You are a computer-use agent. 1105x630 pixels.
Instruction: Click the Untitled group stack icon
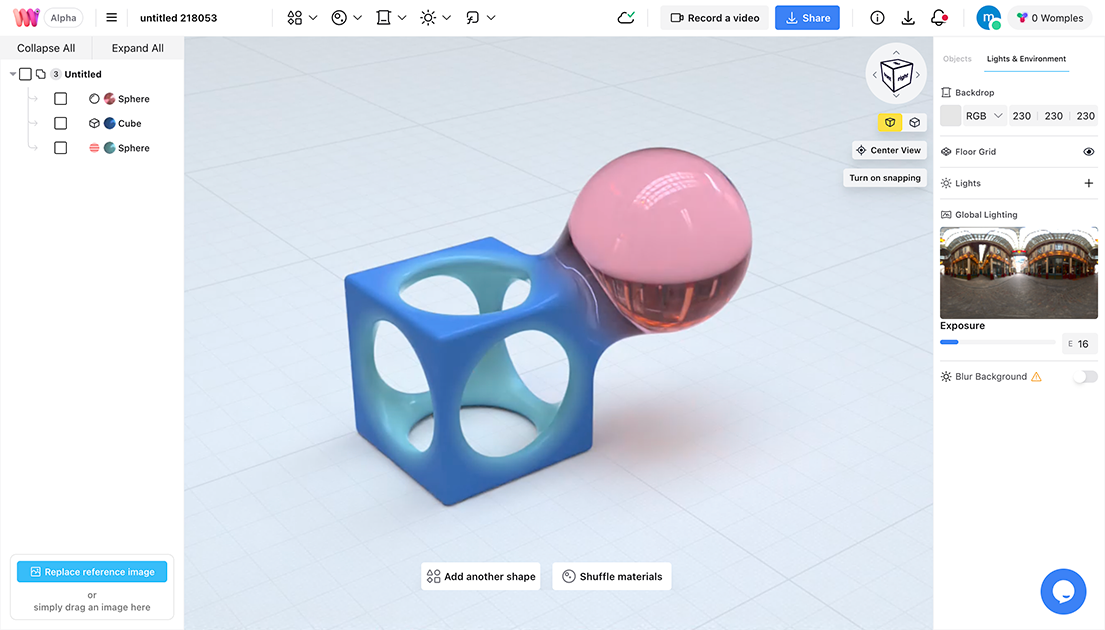(41, 74)
